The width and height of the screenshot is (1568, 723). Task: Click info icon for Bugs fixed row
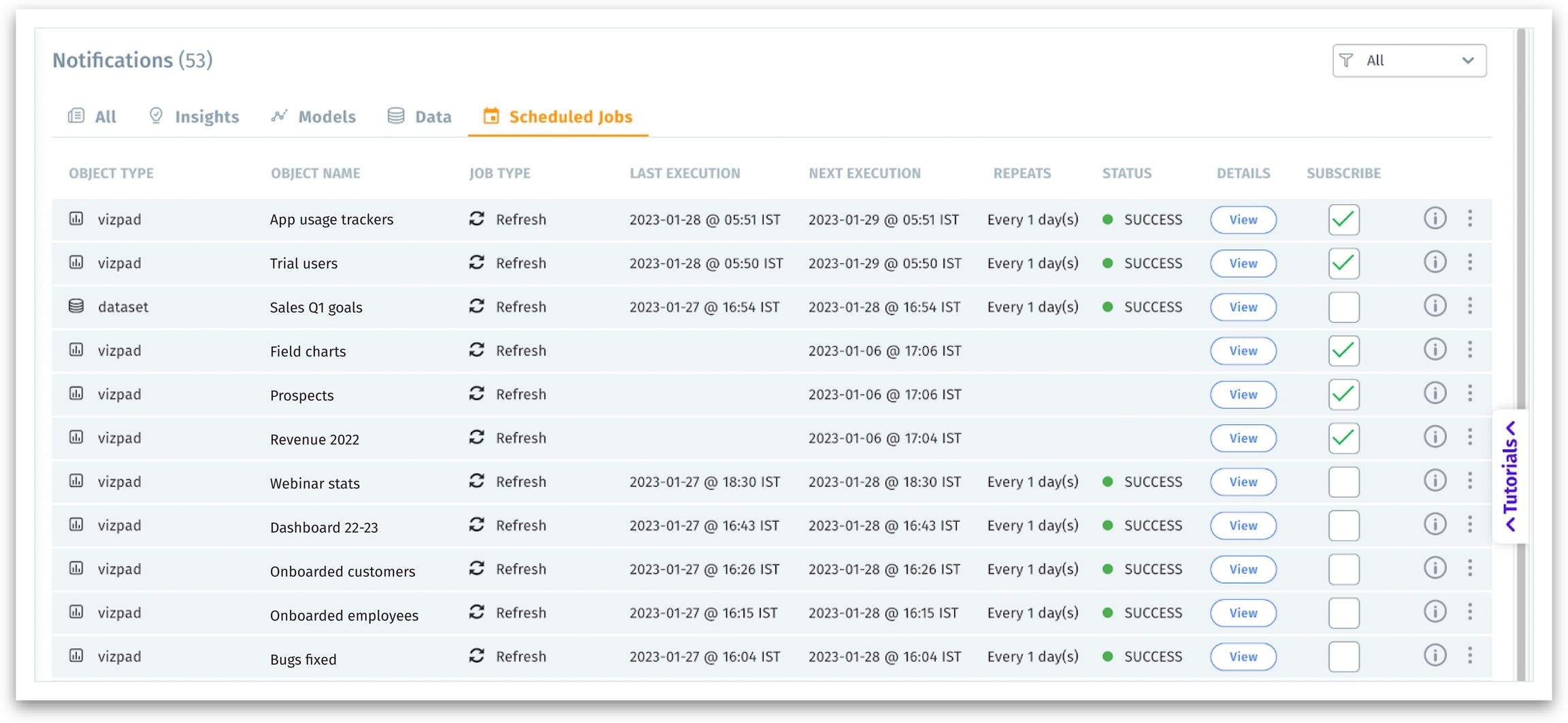coord(1435,656)
